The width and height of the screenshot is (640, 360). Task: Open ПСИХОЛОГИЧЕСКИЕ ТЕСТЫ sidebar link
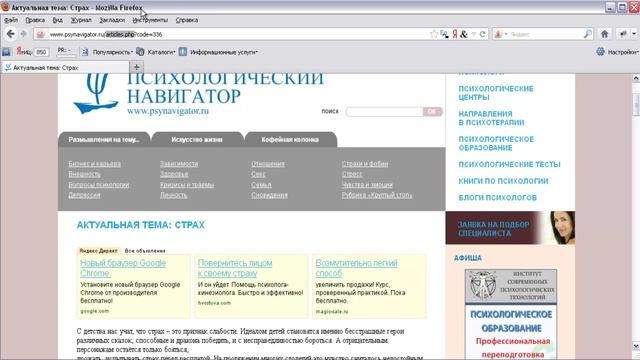[x=509, y=164]
